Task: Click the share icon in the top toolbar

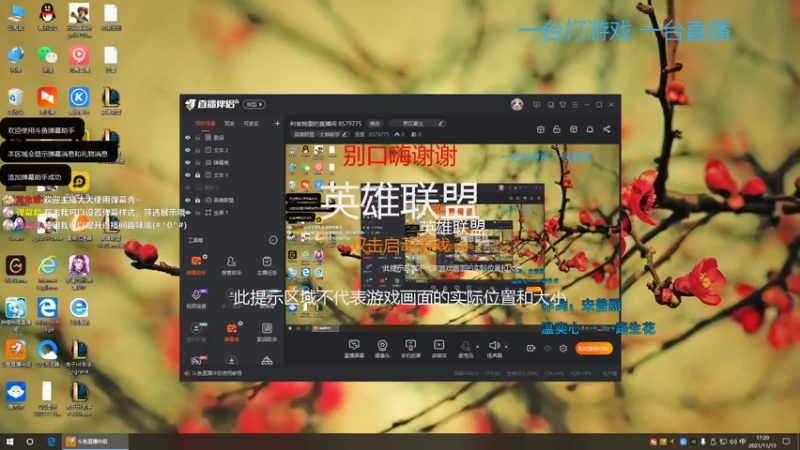Action: 607,130
